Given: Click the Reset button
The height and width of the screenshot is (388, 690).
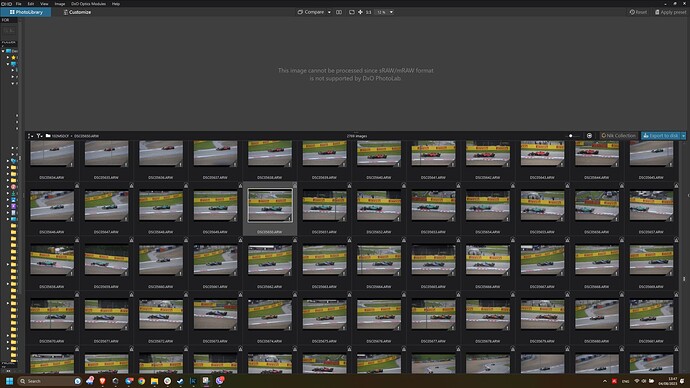Looking at the screenshot, I should click(638, 12).
